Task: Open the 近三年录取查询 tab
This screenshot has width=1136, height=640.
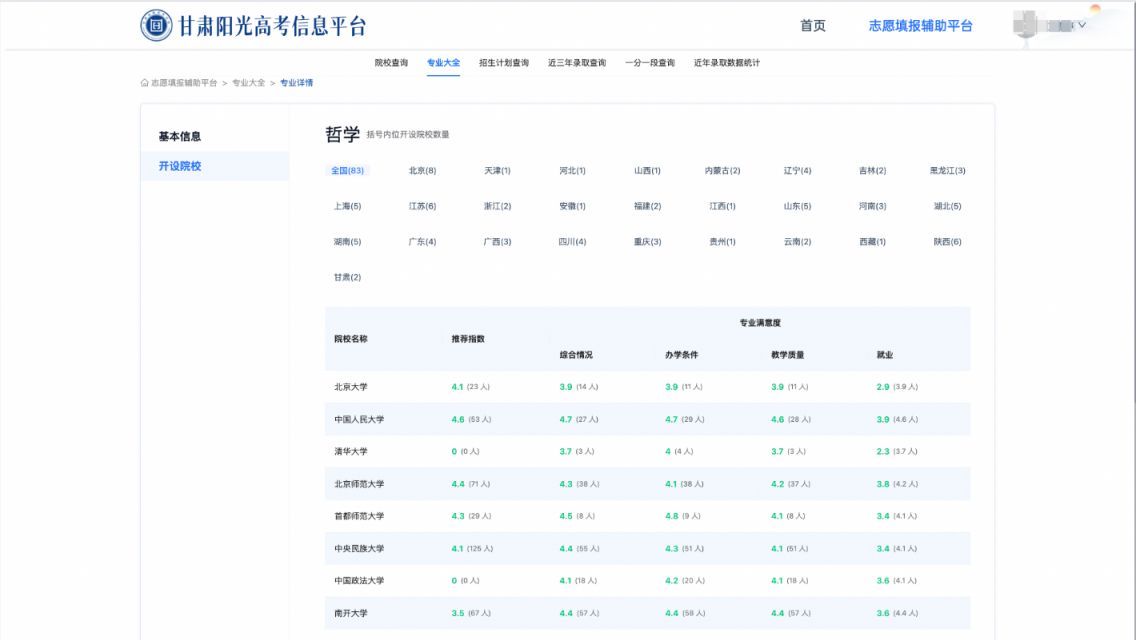Action: [x=577, y=63]
